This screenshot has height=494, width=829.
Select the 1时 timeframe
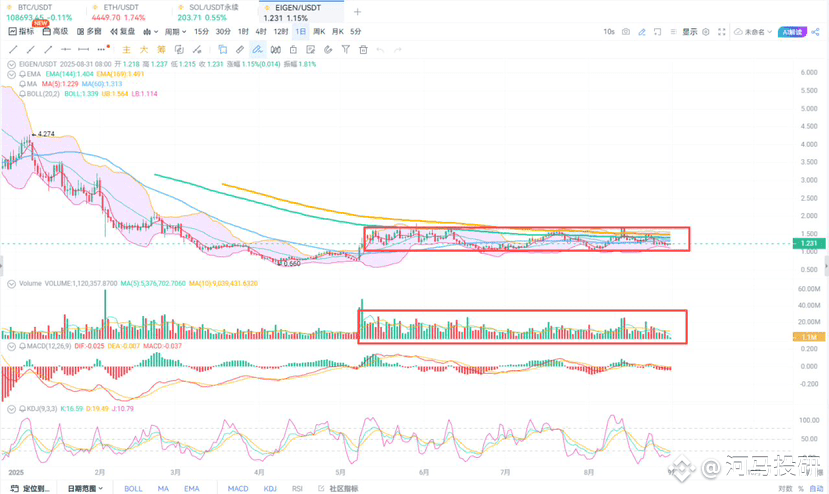(243, 32)
